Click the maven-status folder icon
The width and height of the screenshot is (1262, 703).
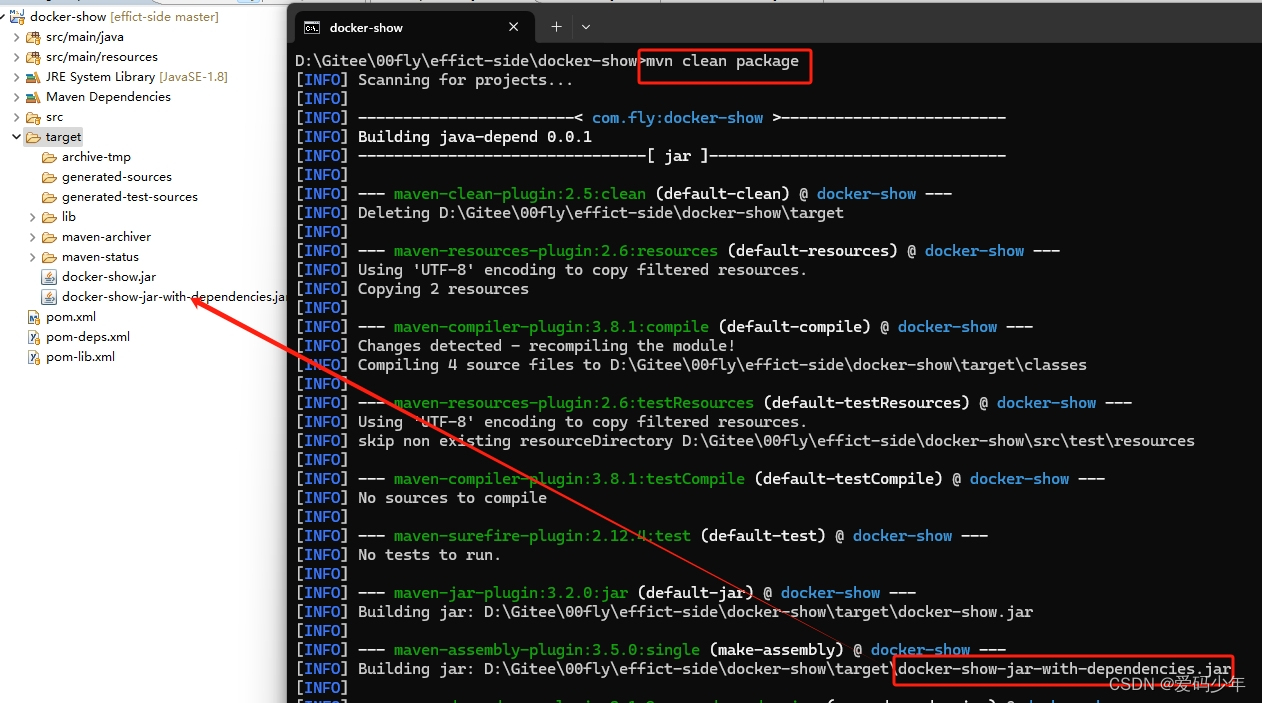click(x=50, y=257)
